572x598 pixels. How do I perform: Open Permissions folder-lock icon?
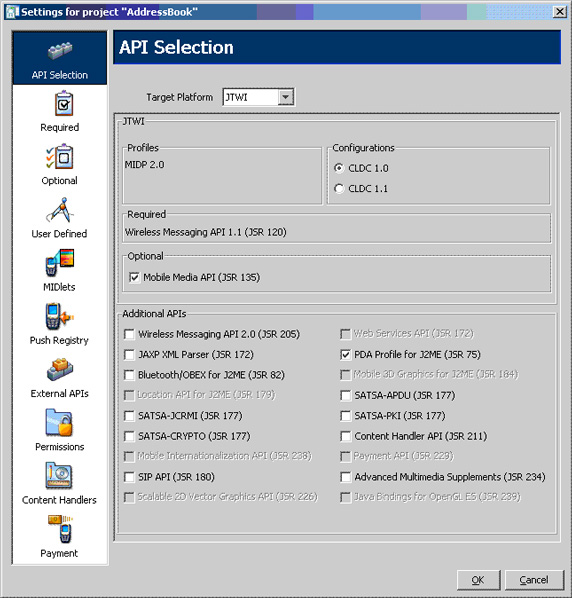[59, 423]
